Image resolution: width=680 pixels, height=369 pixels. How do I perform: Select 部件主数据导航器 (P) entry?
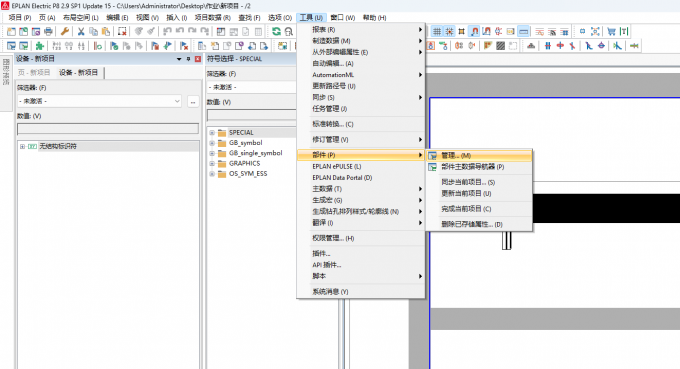pos(479,167)
